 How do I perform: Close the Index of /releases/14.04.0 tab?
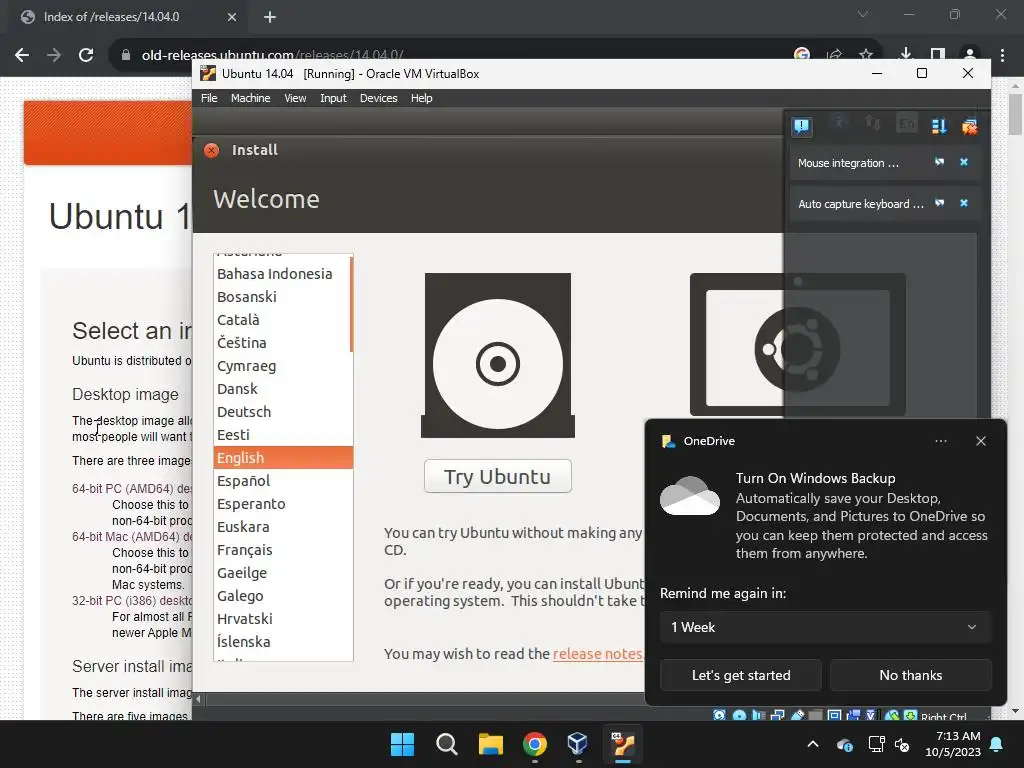232,17
